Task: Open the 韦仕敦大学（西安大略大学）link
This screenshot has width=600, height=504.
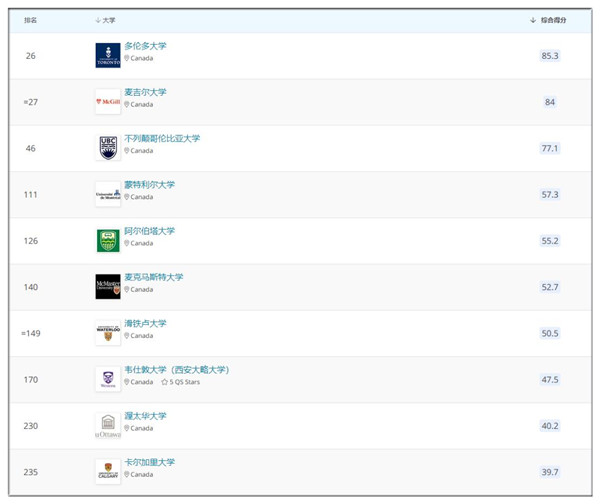Action: coord(177,370)
